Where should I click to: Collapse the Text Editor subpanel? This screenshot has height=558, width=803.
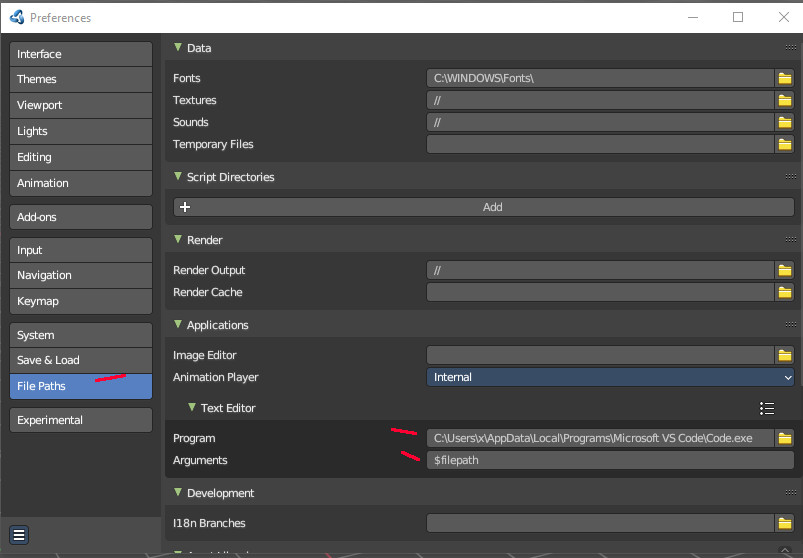(192, 407)
